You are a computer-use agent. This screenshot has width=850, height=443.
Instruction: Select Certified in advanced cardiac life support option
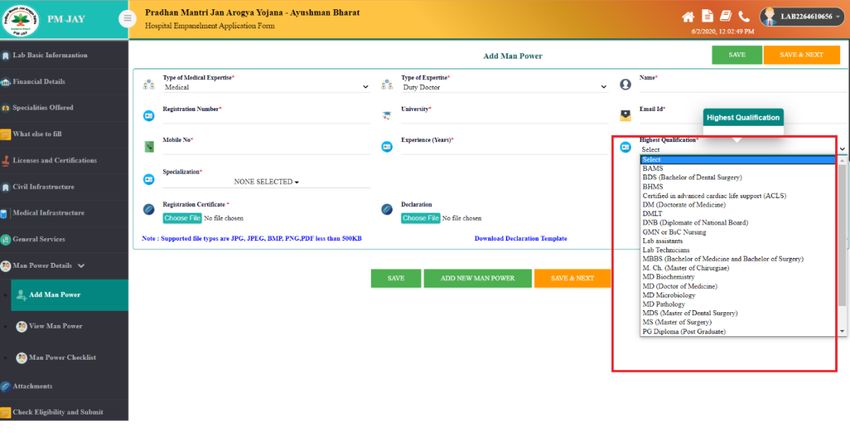(739, 196)
